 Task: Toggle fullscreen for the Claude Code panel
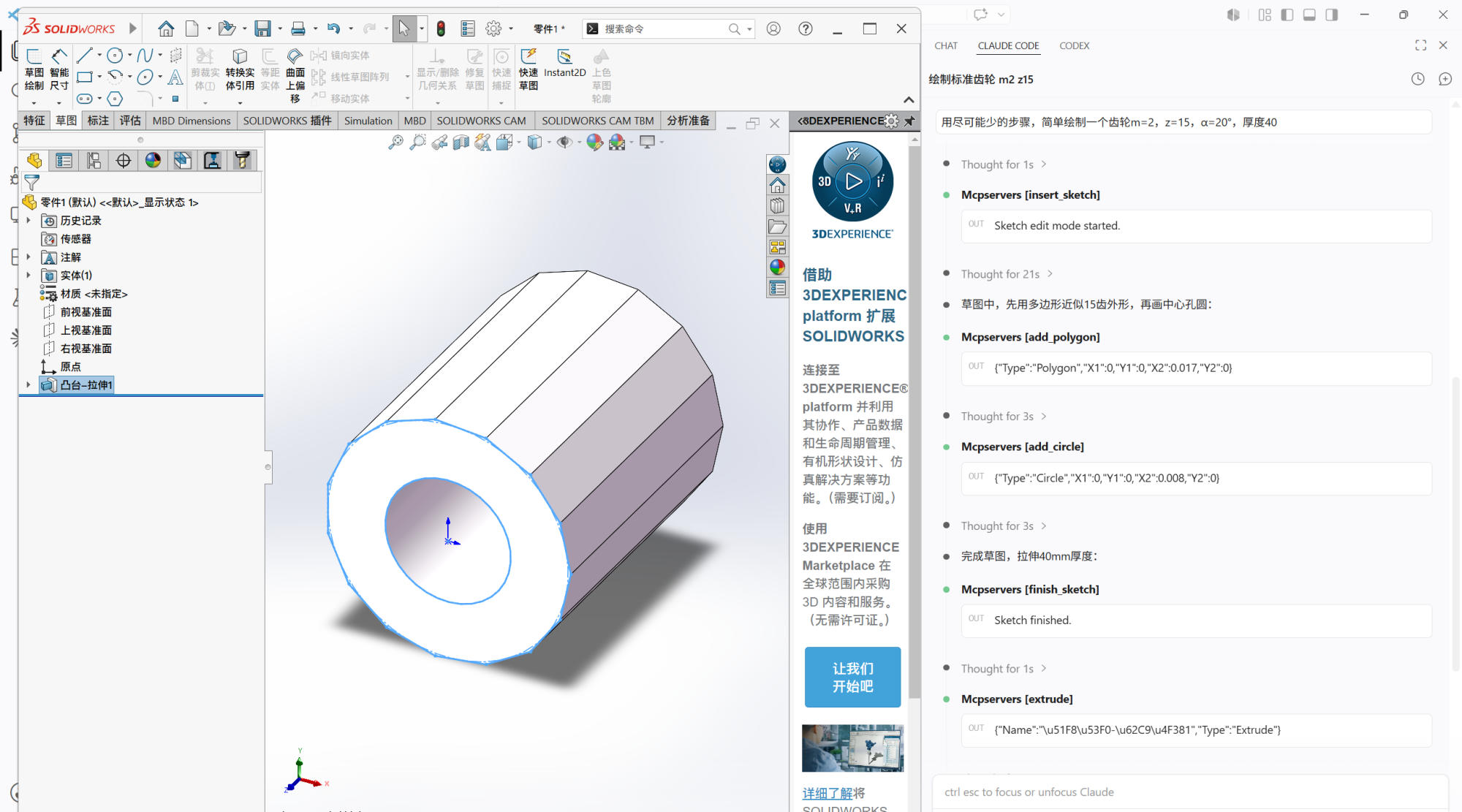[x=1420, y=45]
